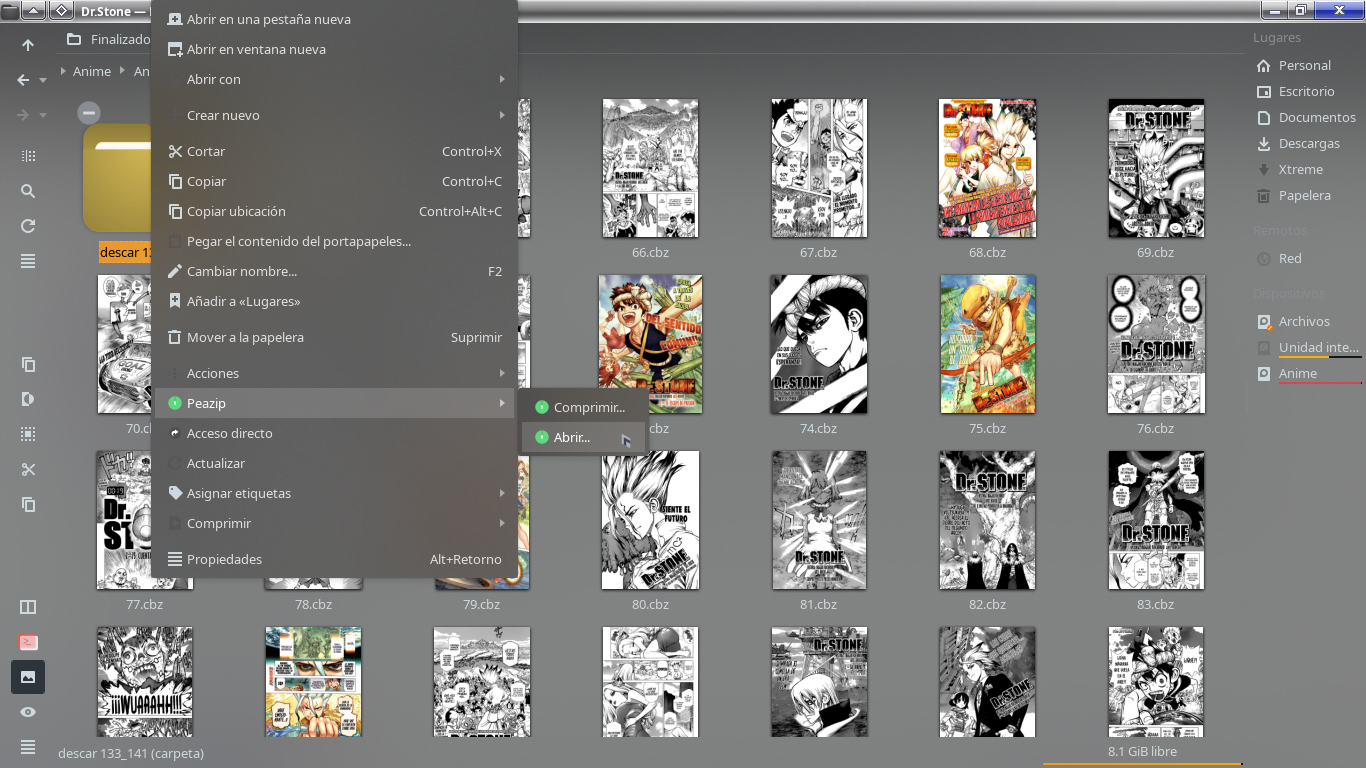Viewport: 1366px width, 768px height.
Task: Click the copy icon above the select-all icon
Action: pyautogui.click(x=28, y=364)
